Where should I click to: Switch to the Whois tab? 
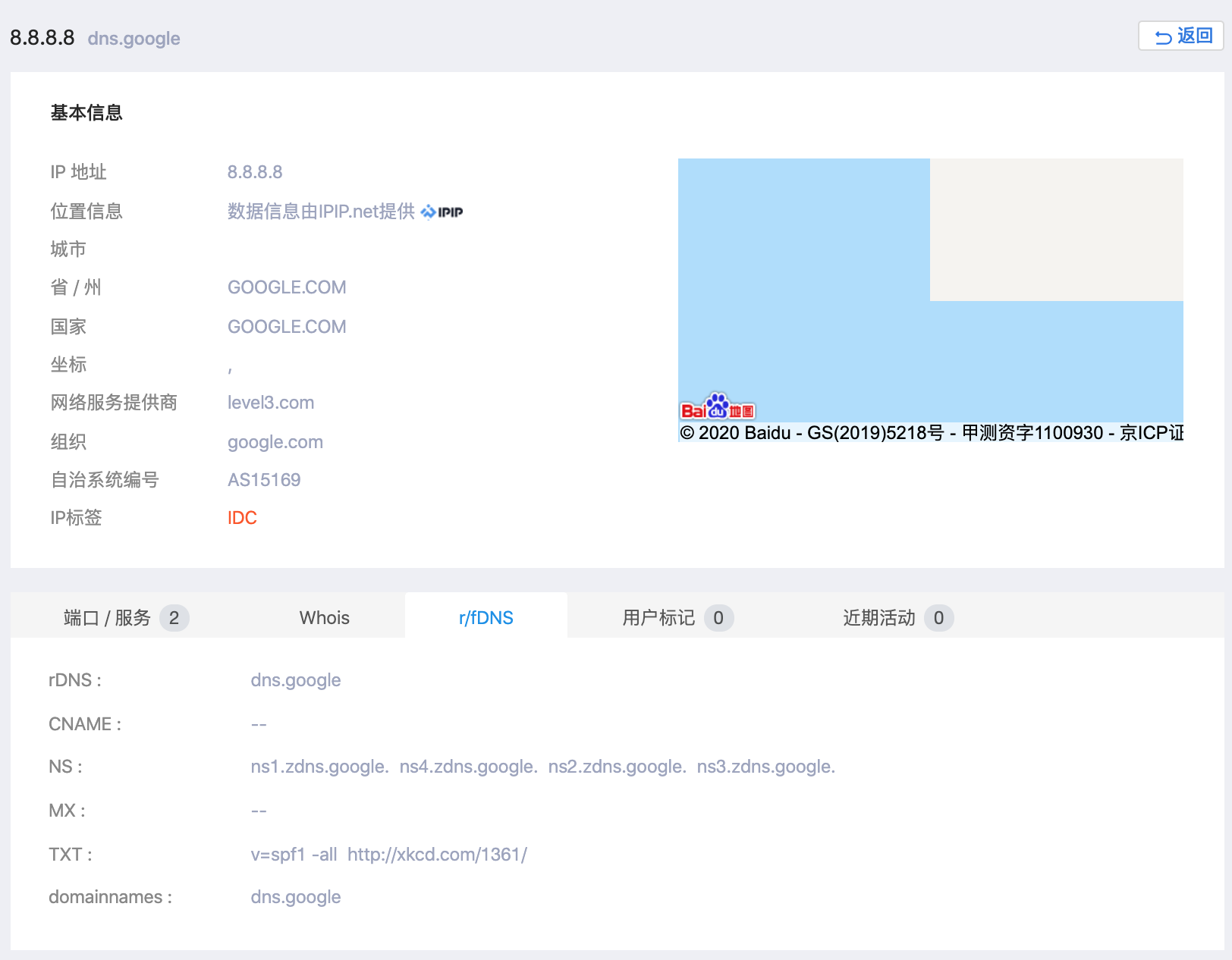[324, 618]
